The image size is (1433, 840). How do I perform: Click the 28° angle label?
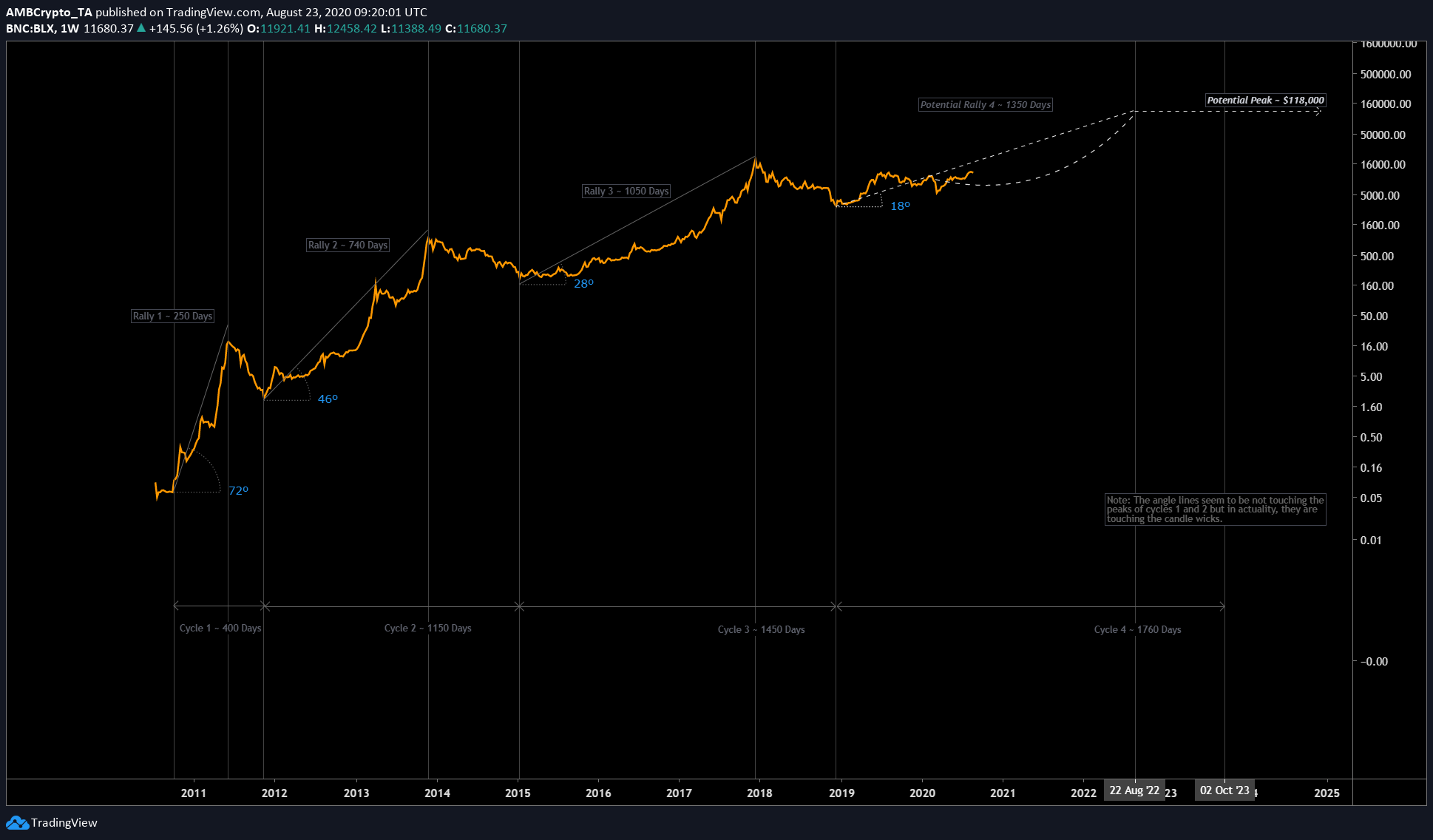pos(583,284)
